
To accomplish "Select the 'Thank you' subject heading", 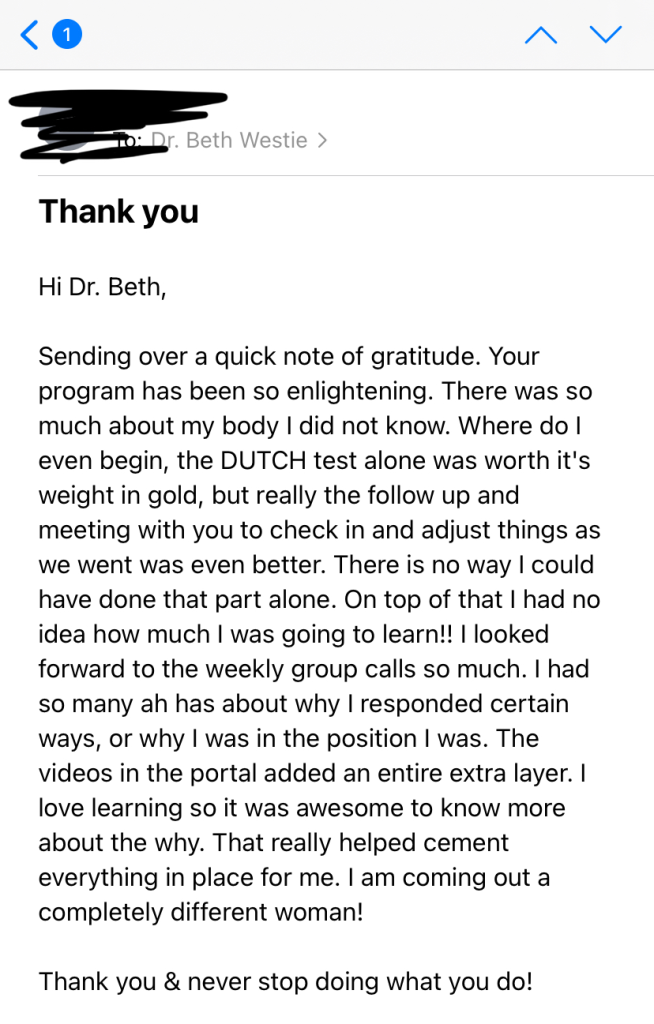I will [119, 212].
